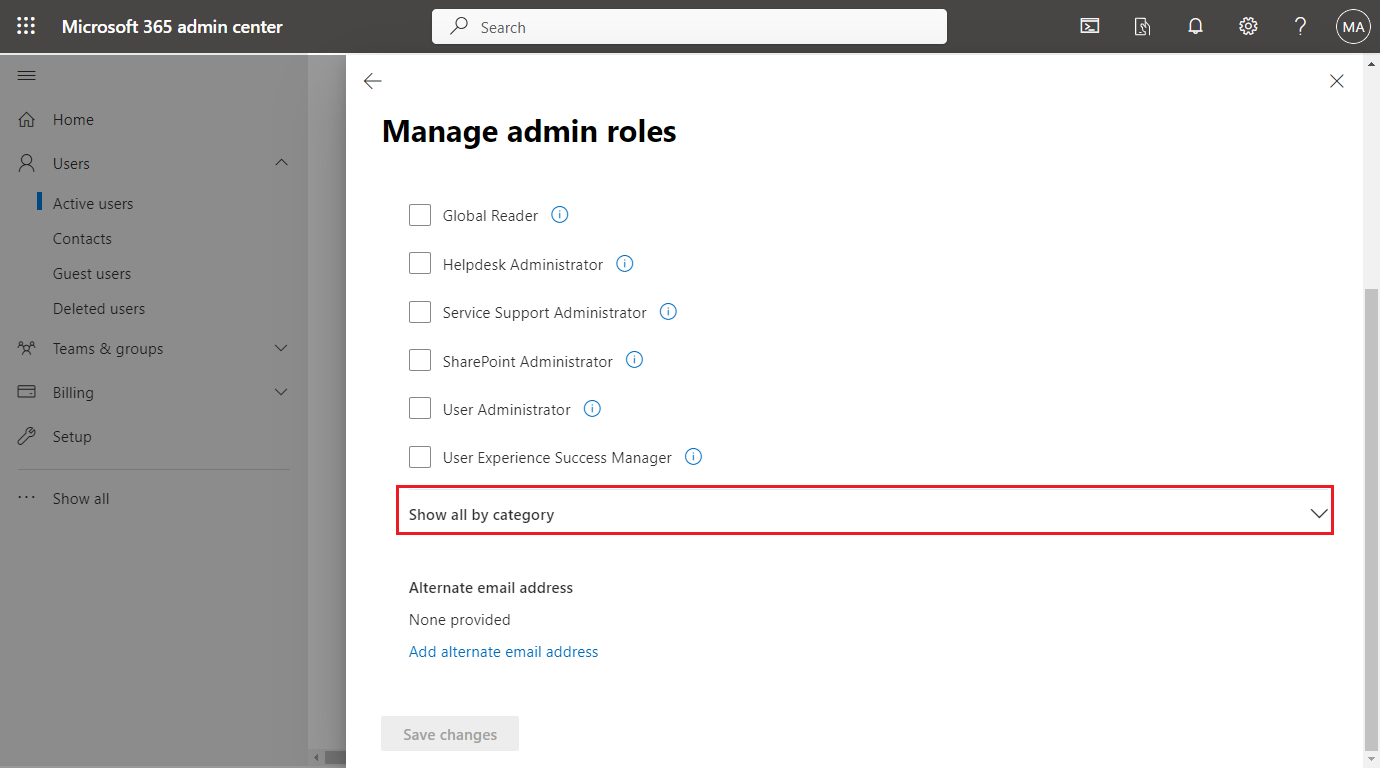The width and height of the screenshot is (1380, 768).
Task: Click the back arrow in the panel
Action: (372, 81)
